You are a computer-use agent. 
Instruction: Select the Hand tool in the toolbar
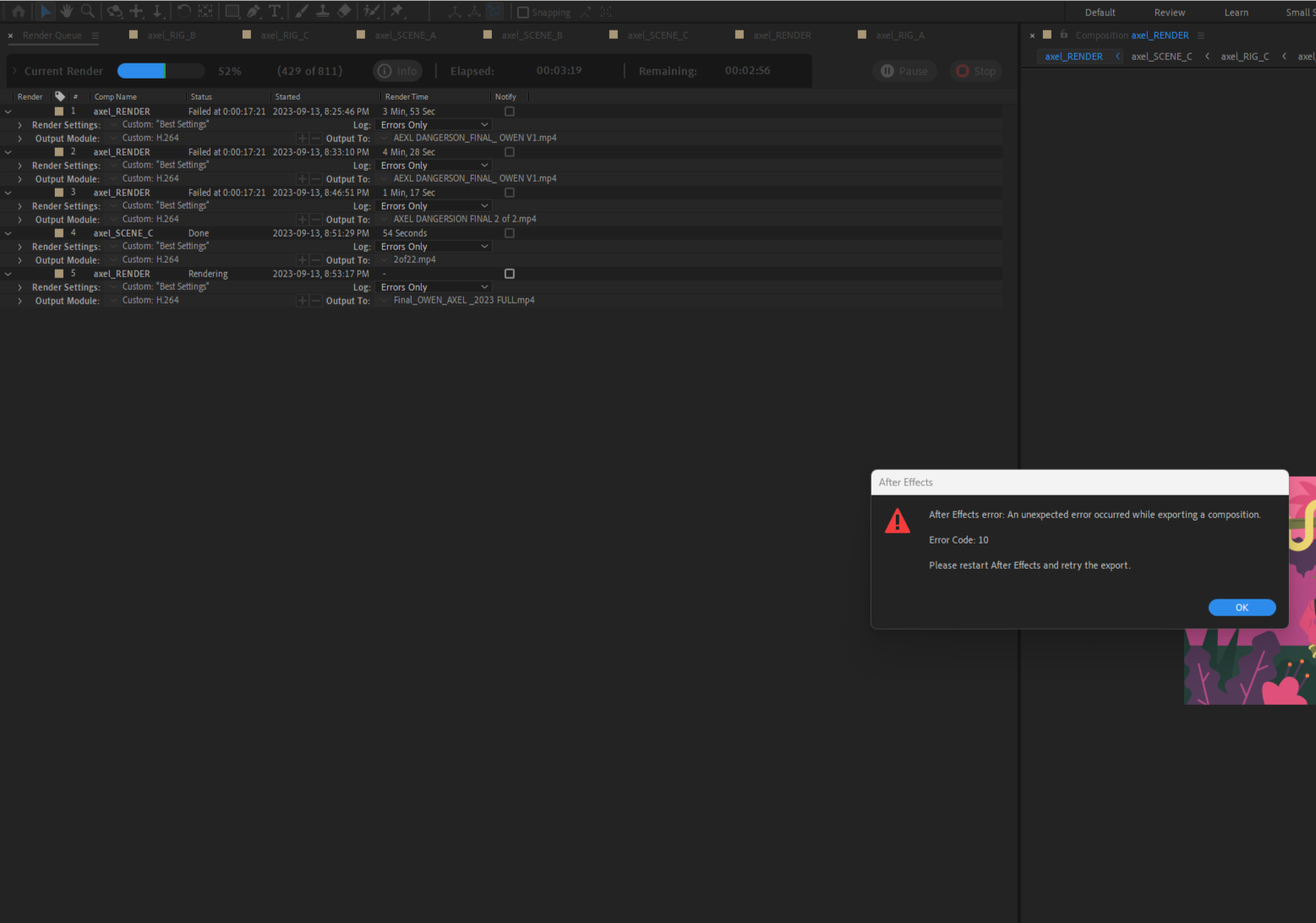(66, 11)
